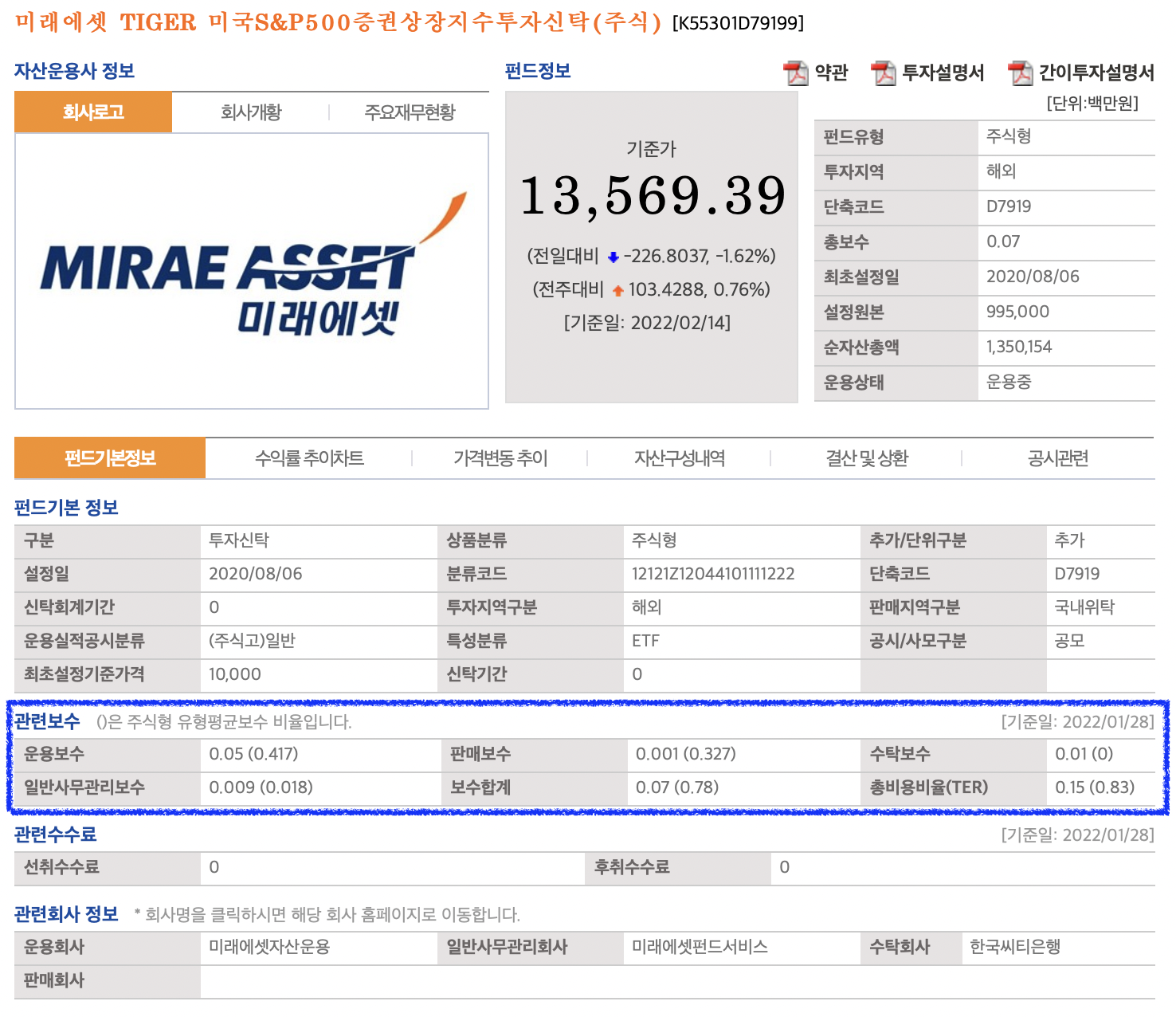
Task: Click 특성분류 value ETF
Action: (645, 641)
